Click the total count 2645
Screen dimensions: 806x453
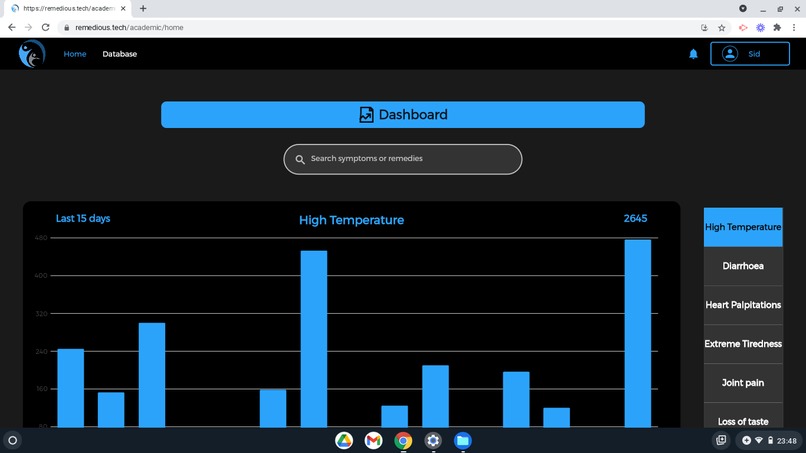coord(635,219)
